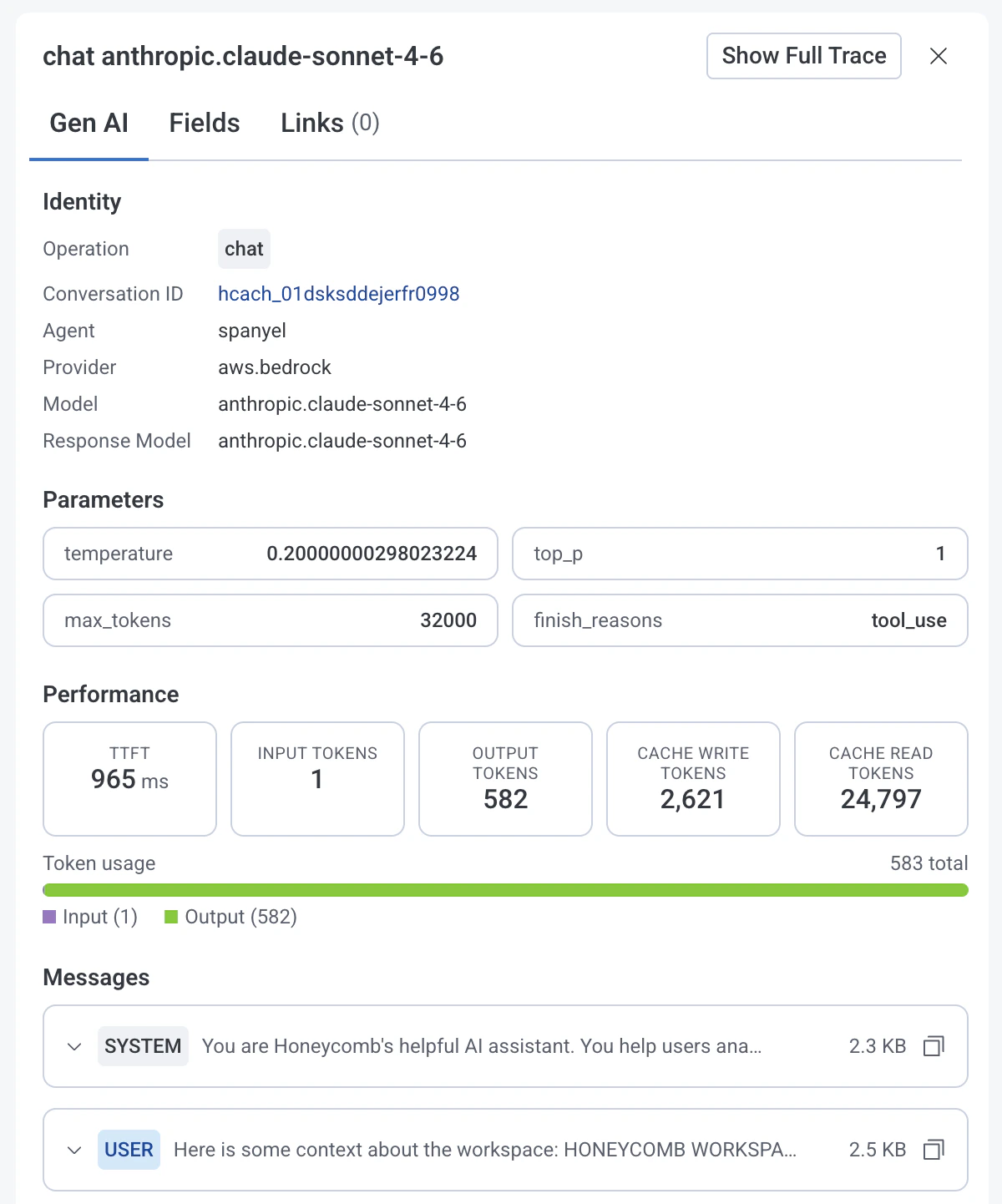Click the 2.3 KB size text
Viewport: 1002px width, 1204px height.
(x=877, y=1046)
